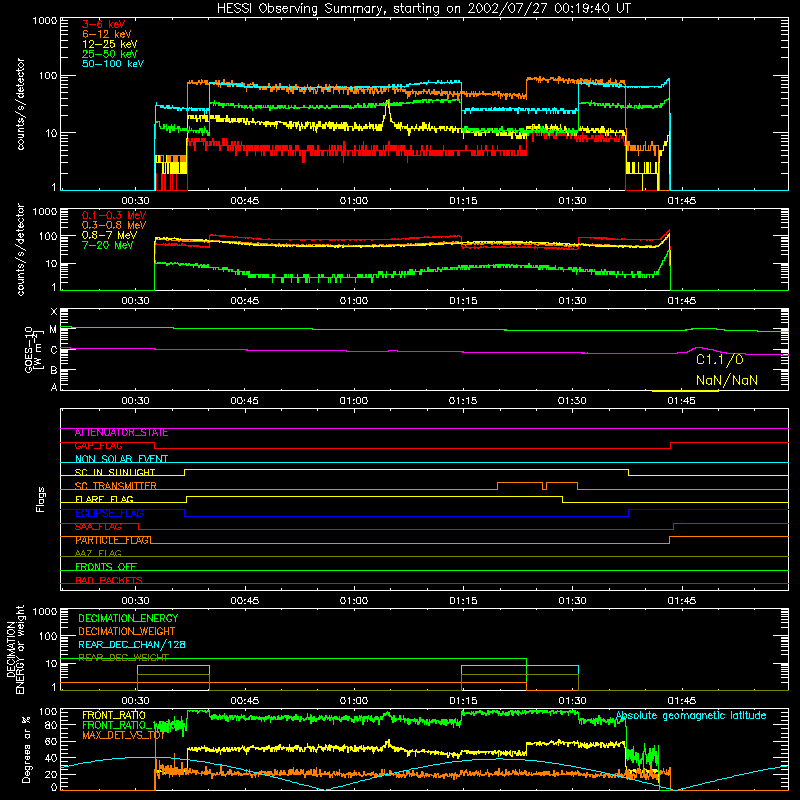This screenshot has height=800, width=800.
Task: Click the DECIMATION_WEIGHT legend label
Action: click(127, 631)
